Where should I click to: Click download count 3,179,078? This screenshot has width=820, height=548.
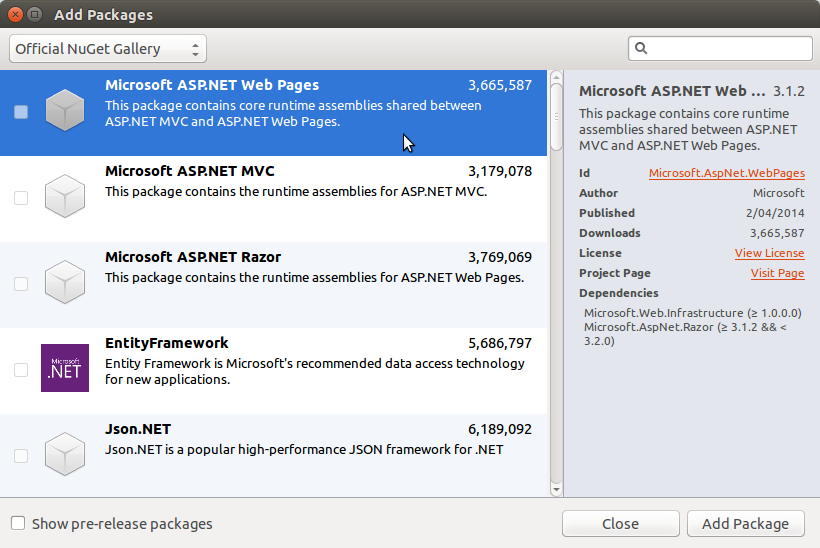click(x=500, y=171)
